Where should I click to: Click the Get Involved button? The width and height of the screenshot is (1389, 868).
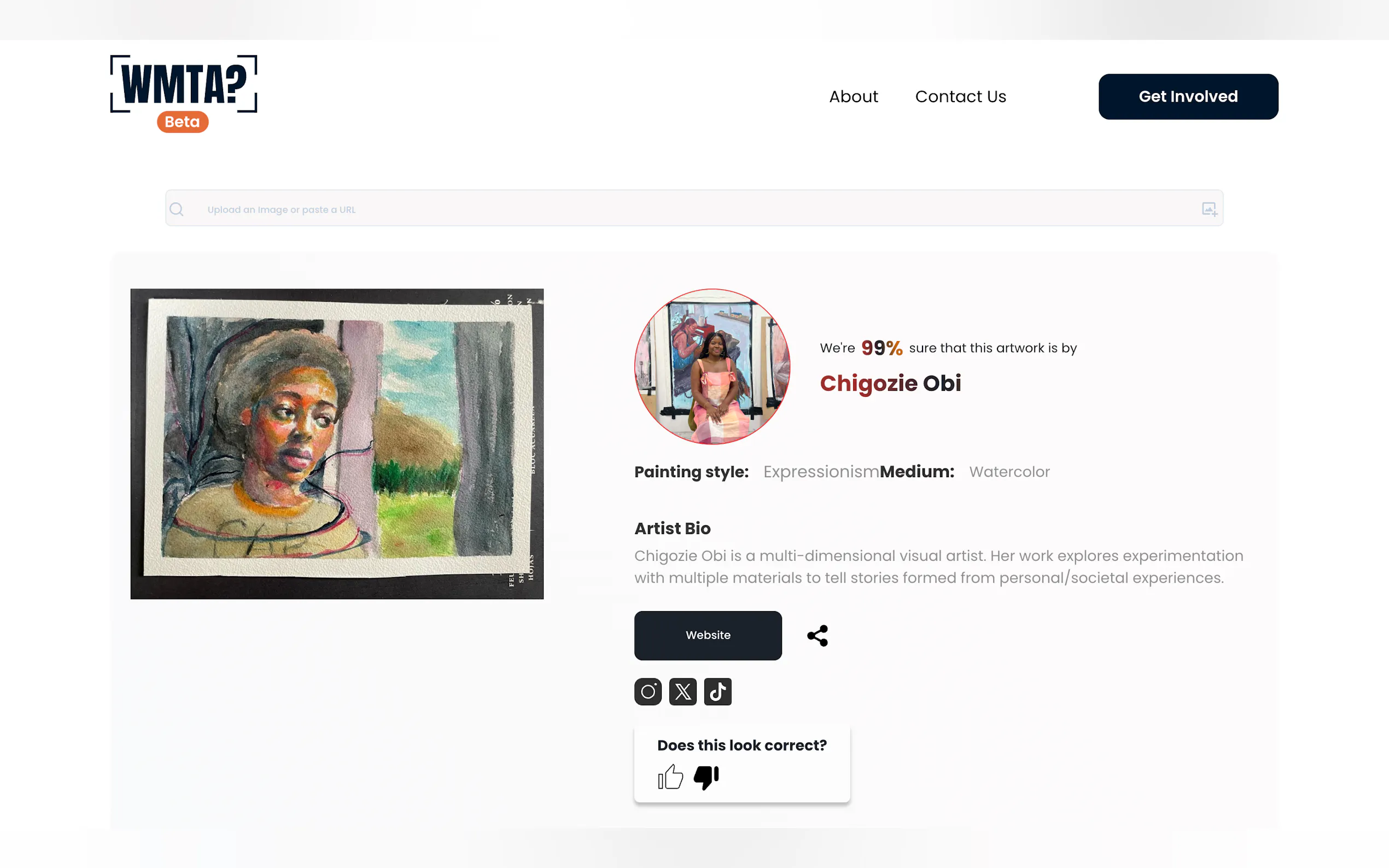(1188, 96)
